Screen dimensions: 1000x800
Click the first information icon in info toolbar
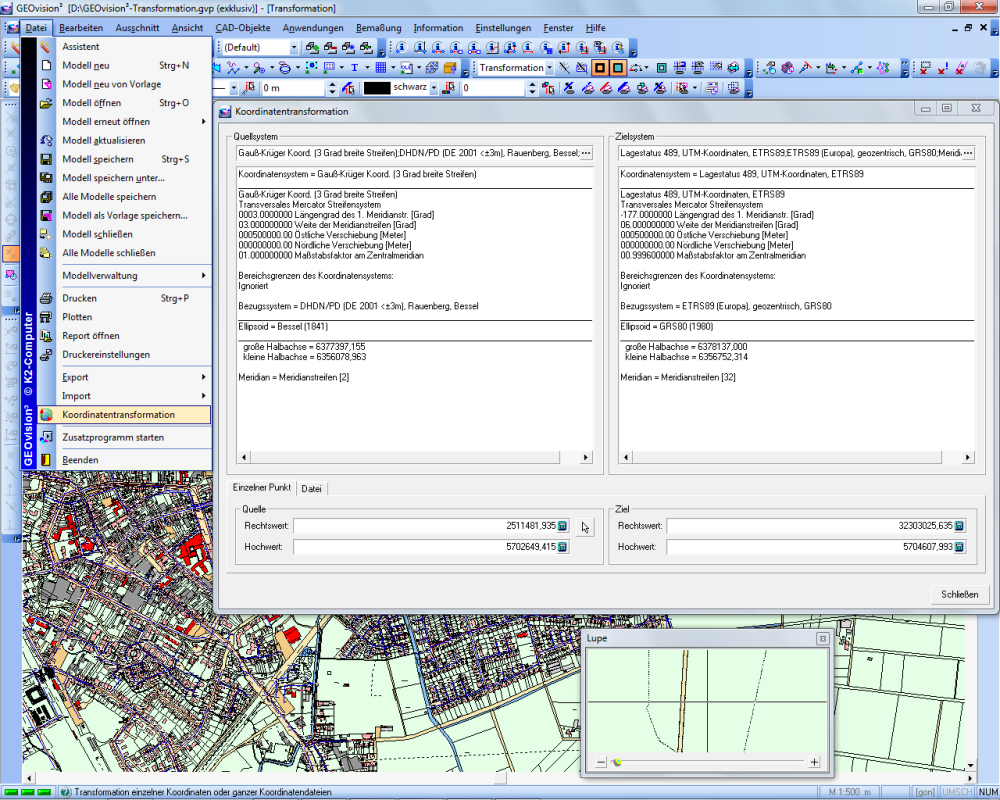[402, 47]
